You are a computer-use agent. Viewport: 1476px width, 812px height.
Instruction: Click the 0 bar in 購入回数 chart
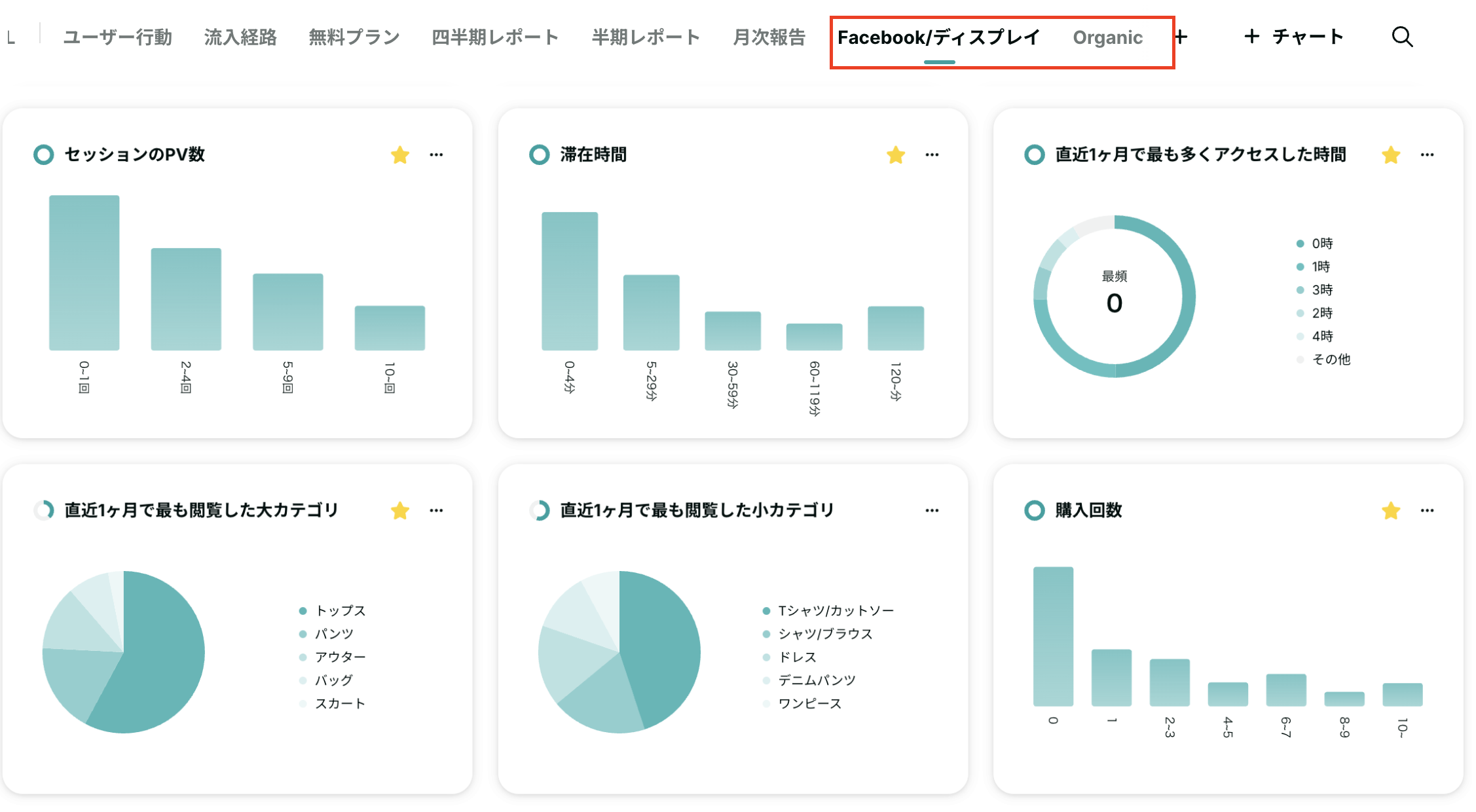click(x=1053, y=637)
